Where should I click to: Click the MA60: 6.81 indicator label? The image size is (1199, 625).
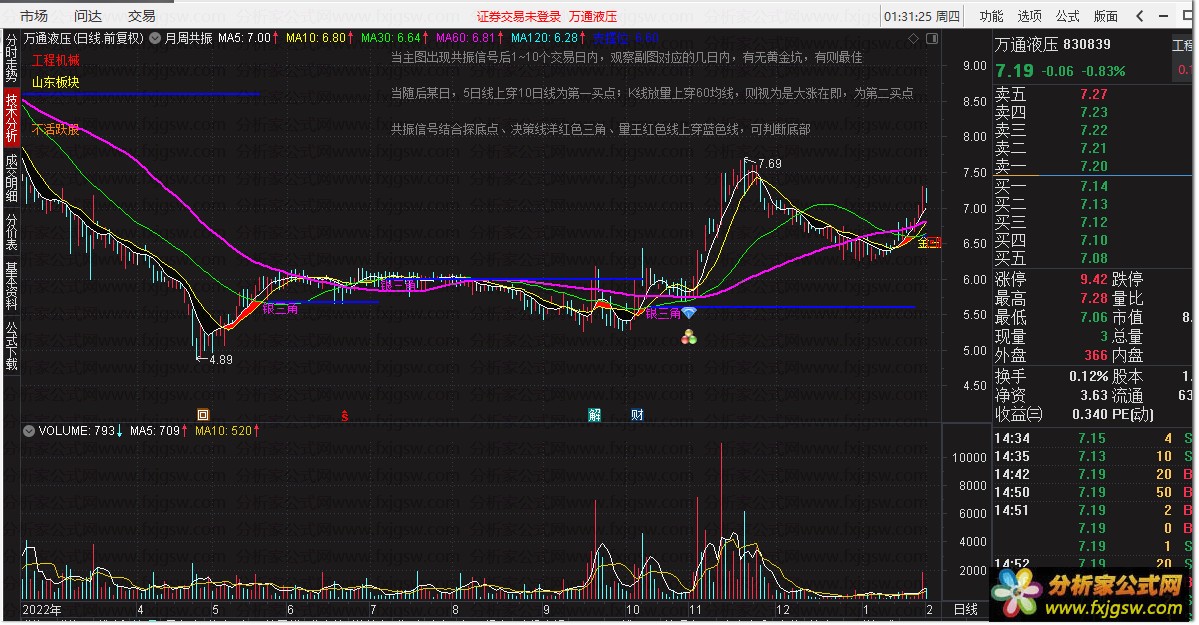470,37
